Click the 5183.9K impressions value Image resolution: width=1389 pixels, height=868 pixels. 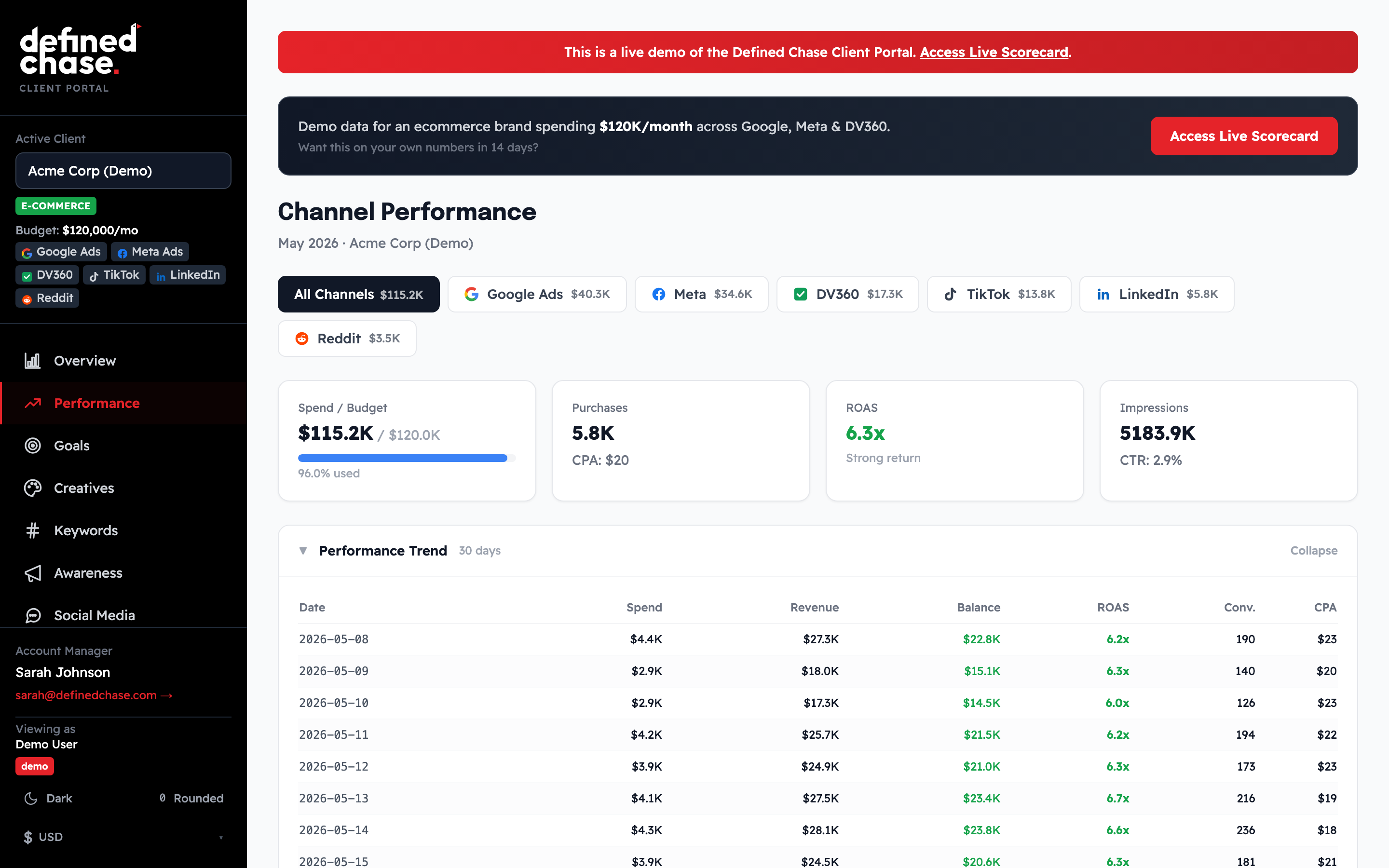(1157, 433)
